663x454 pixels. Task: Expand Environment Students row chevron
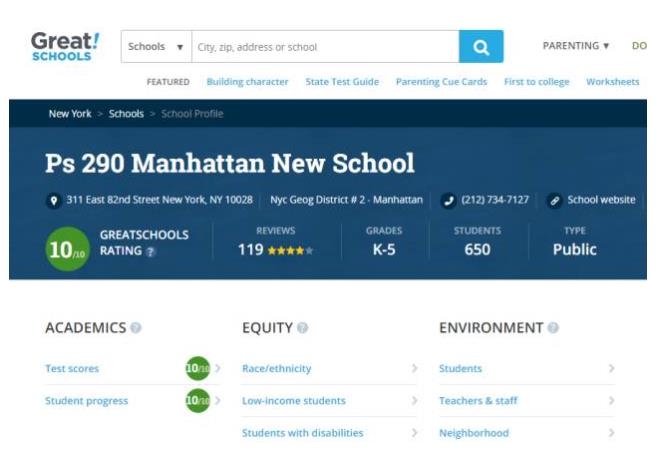pyautogui.click(x=611, y=368)
